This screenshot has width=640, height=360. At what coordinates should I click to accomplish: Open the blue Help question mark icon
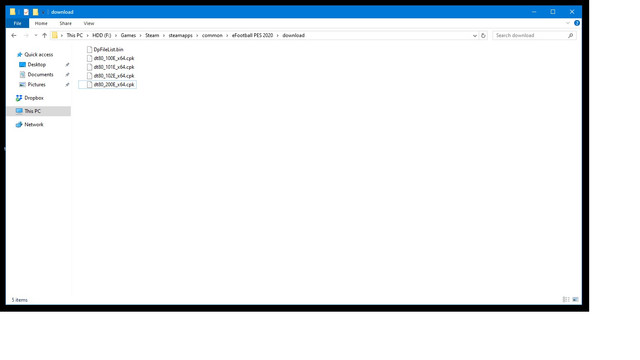point(577,23)
